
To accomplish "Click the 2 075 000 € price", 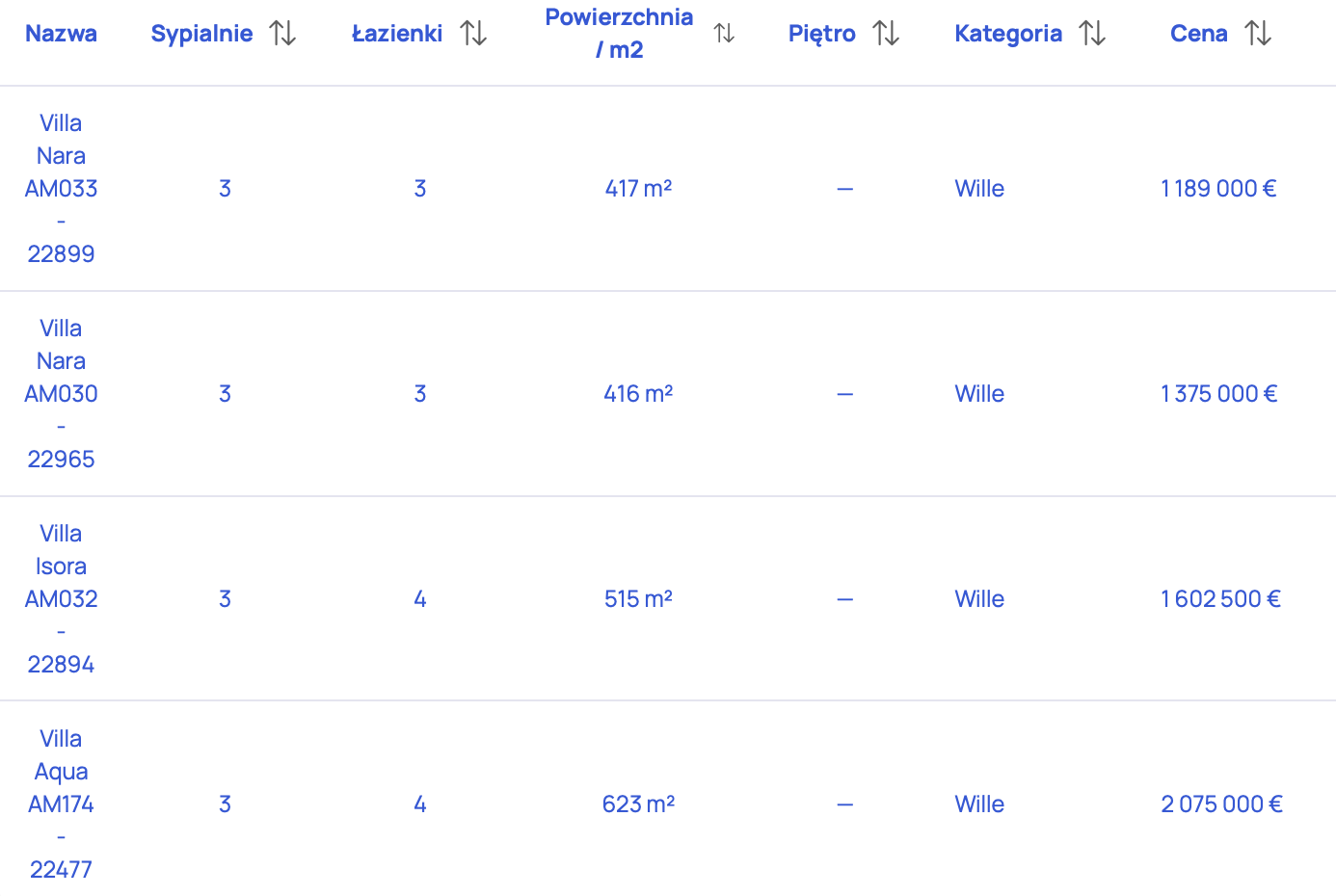I will pos(1221,804).
